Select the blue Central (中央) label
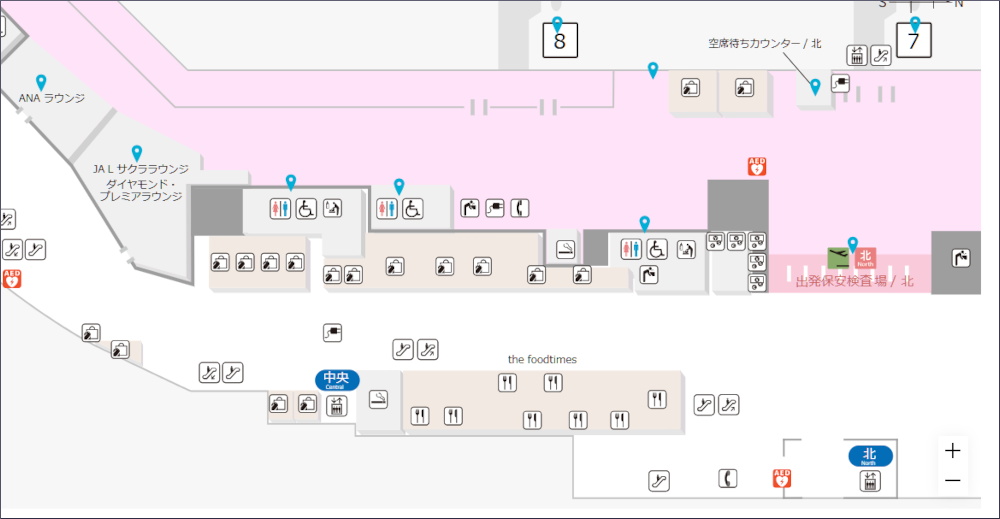This screenshot has height=519, width=1000. [337, 379]
